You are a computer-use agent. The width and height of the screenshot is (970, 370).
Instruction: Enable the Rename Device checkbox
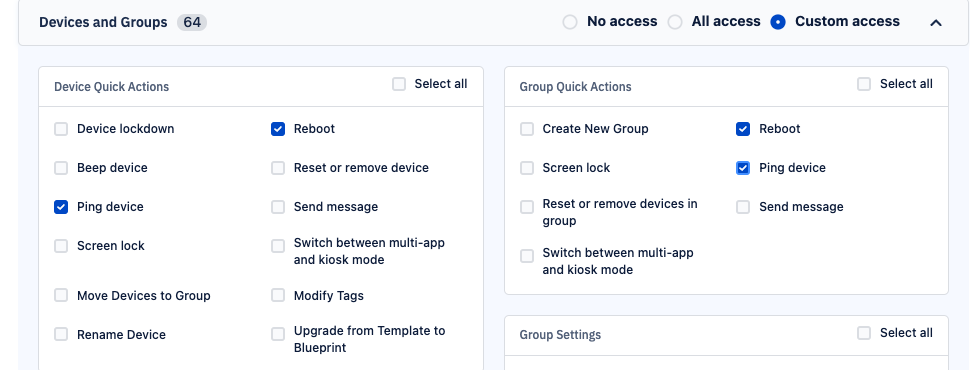pyautogui.click(x=61, y=334)
